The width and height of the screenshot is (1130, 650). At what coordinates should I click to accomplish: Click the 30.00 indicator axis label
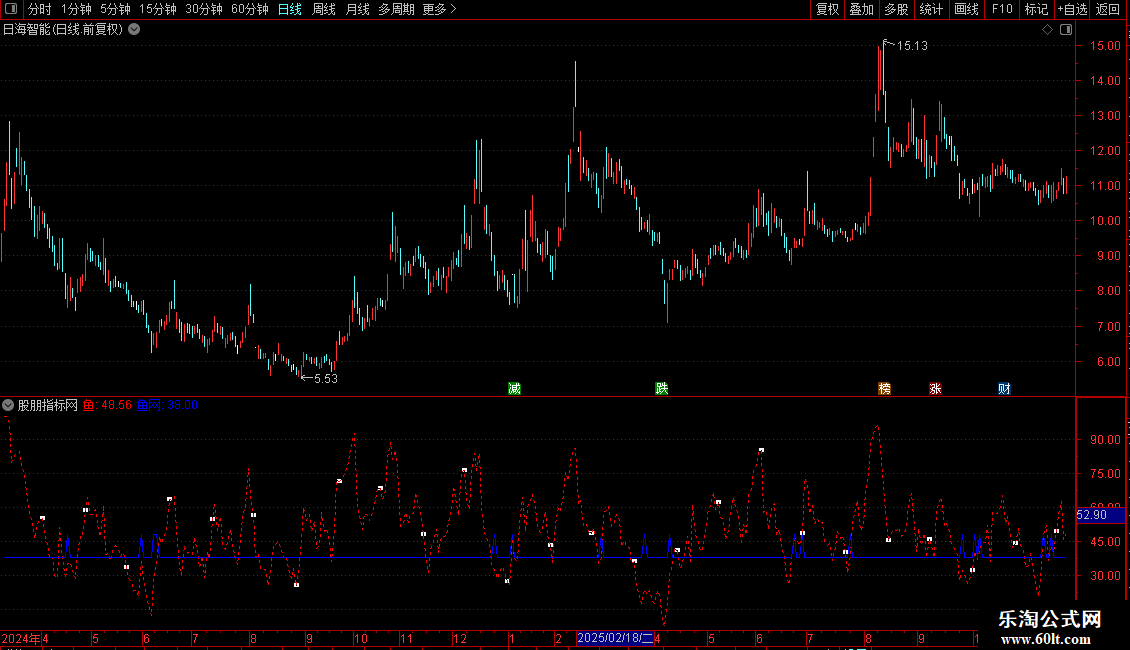1105,575
